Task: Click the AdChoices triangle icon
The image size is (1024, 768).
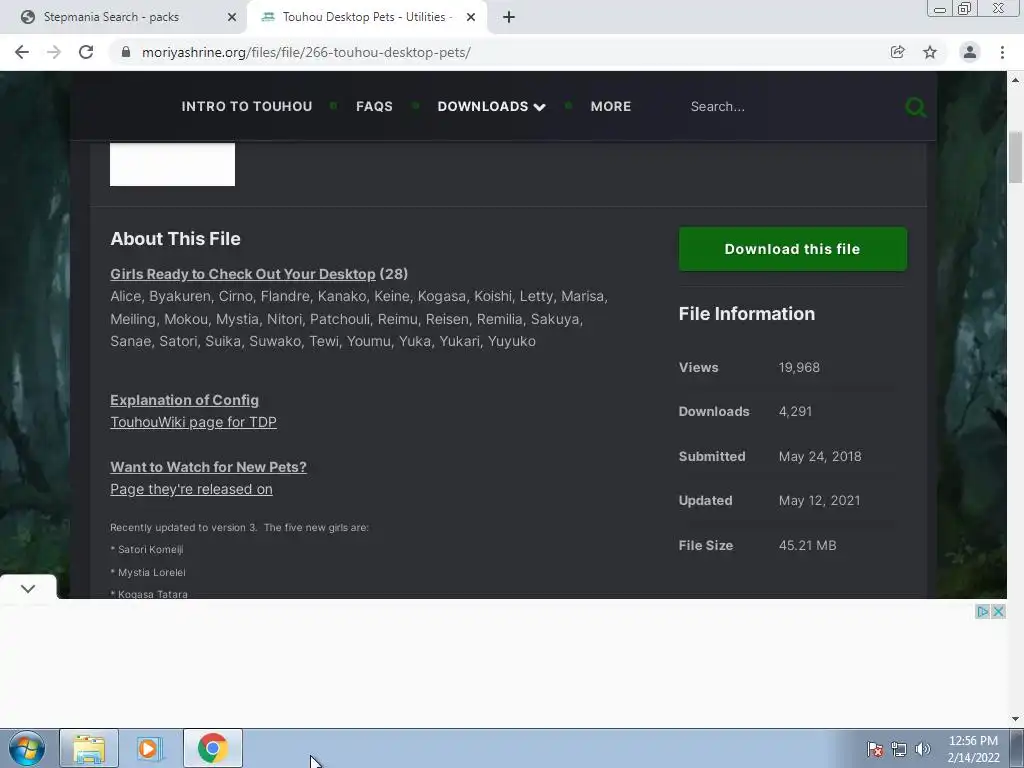Action: pos(982,611)
